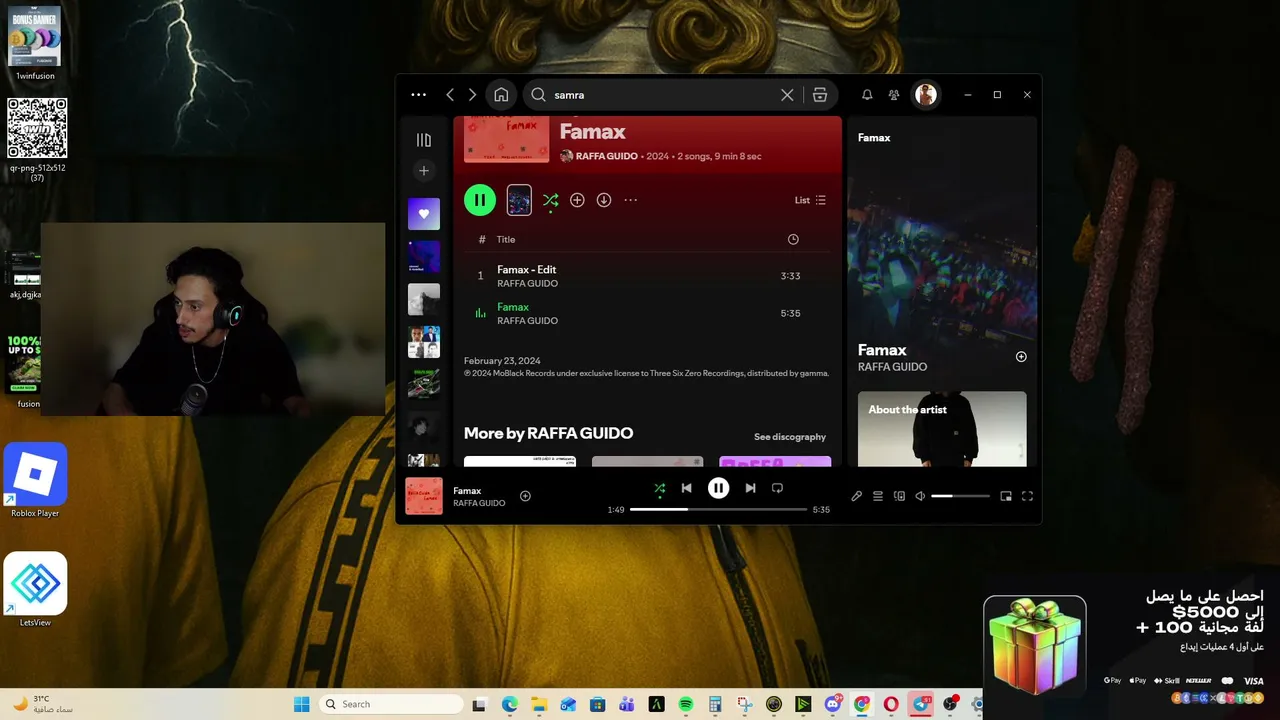This screenshot has width=1280, height=720.
Task: Open Discord from the taskbar
Action: tap(833, 704)
